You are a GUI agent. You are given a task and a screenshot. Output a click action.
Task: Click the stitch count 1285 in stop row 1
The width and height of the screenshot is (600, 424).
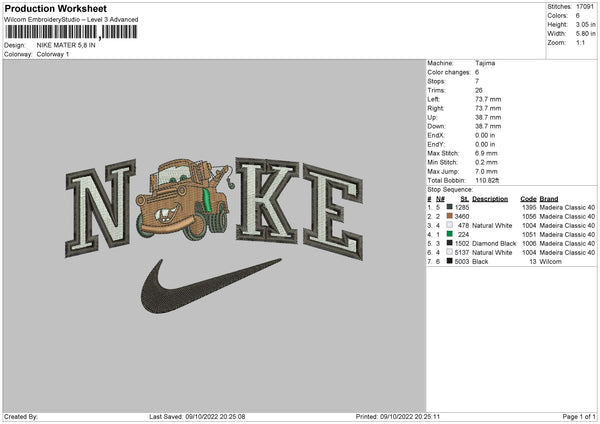point(462,207)
